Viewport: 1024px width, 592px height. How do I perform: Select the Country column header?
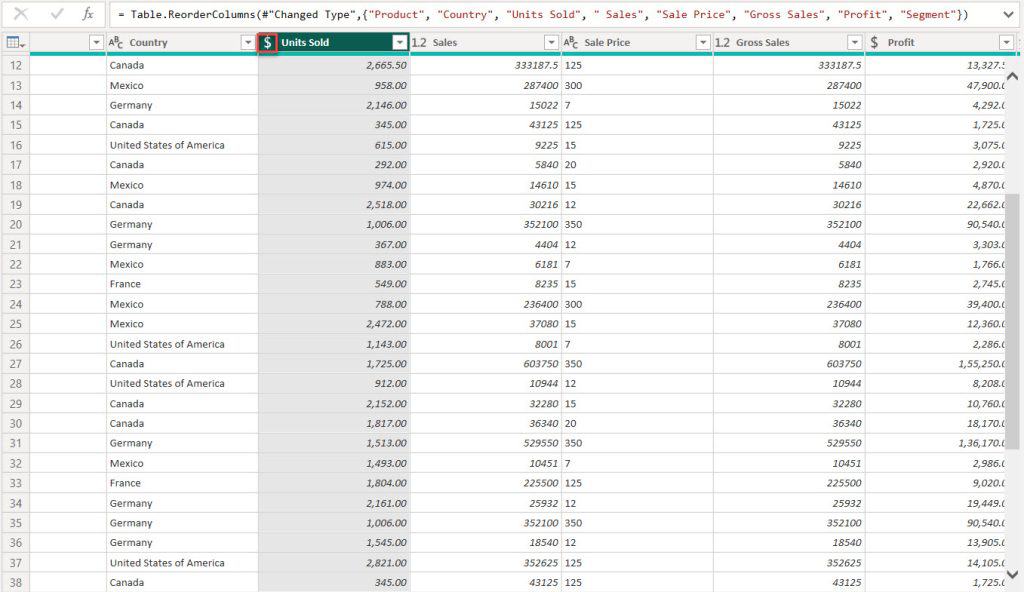182,42
